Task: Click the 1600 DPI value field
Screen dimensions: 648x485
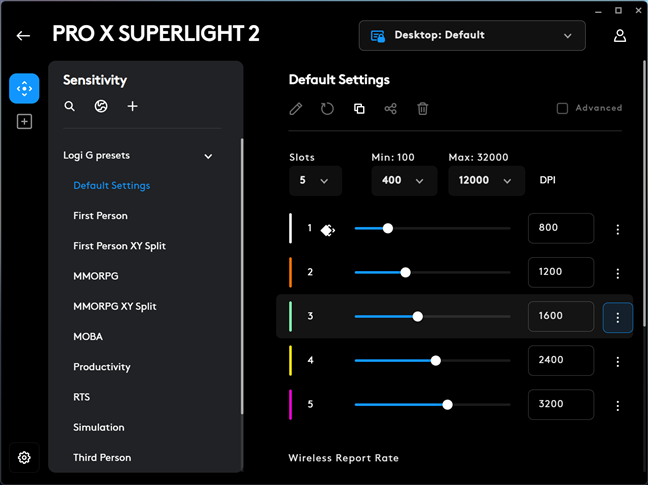Action: pos(561,316)
